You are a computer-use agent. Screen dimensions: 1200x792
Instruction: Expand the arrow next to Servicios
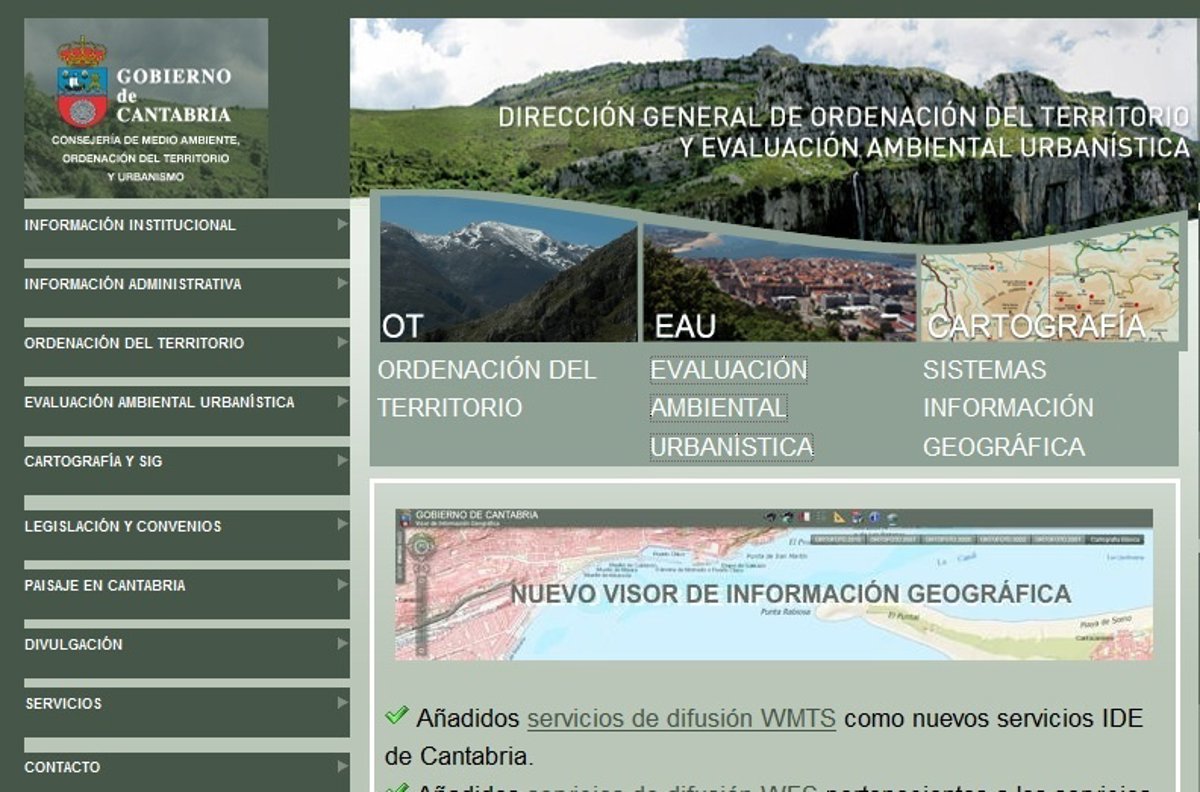342,703
